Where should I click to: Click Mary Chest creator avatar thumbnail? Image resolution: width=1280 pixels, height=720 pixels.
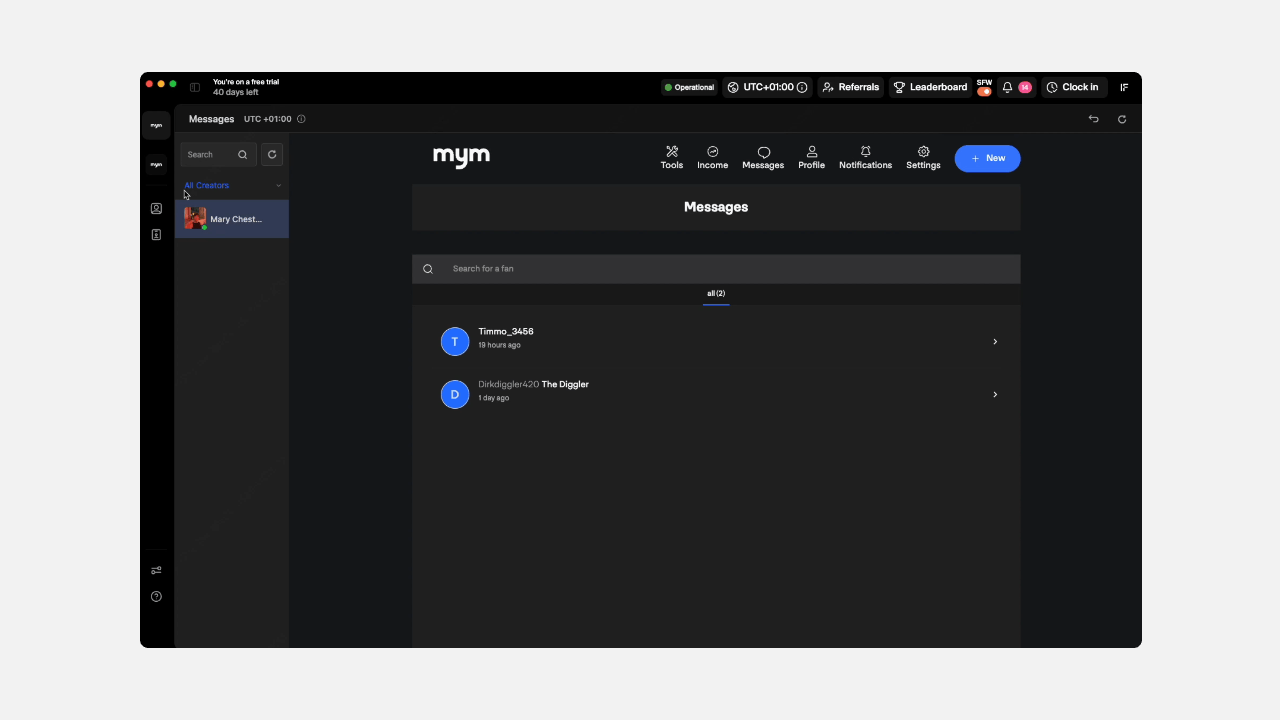click(x=195, y=219)
